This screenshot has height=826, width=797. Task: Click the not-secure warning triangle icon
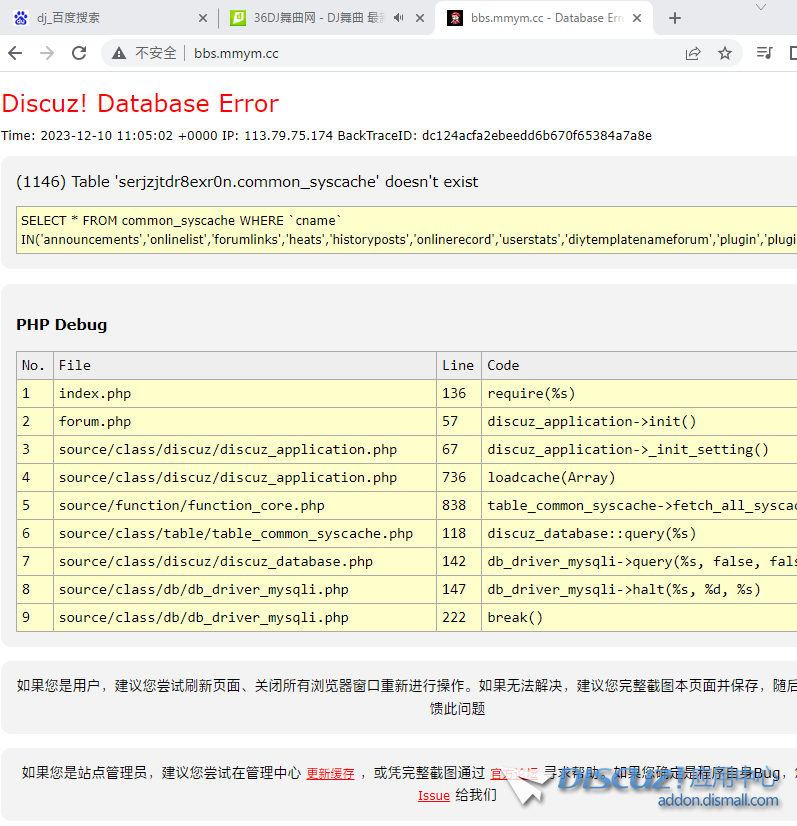119,53
